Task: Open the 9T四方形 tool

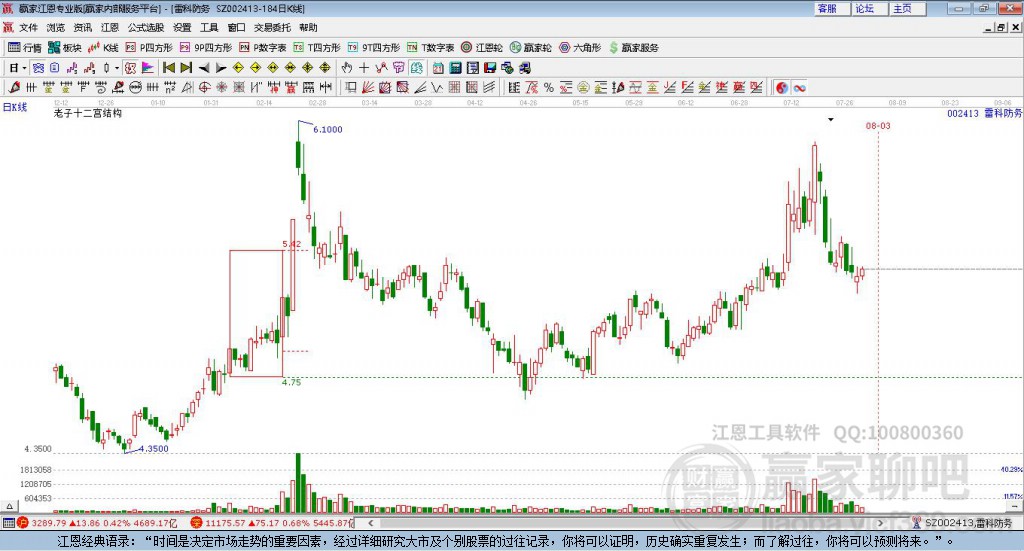Action: click(374, 48)
